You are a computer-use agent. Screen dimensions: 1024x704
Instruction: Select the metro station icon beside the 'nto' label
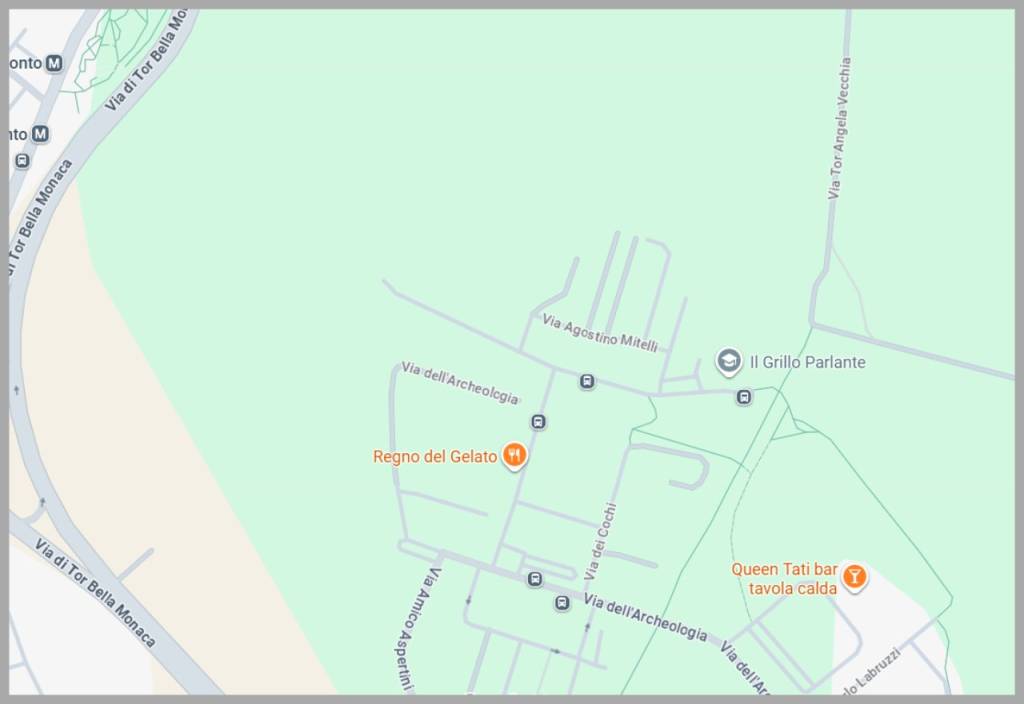pos(40,134)
